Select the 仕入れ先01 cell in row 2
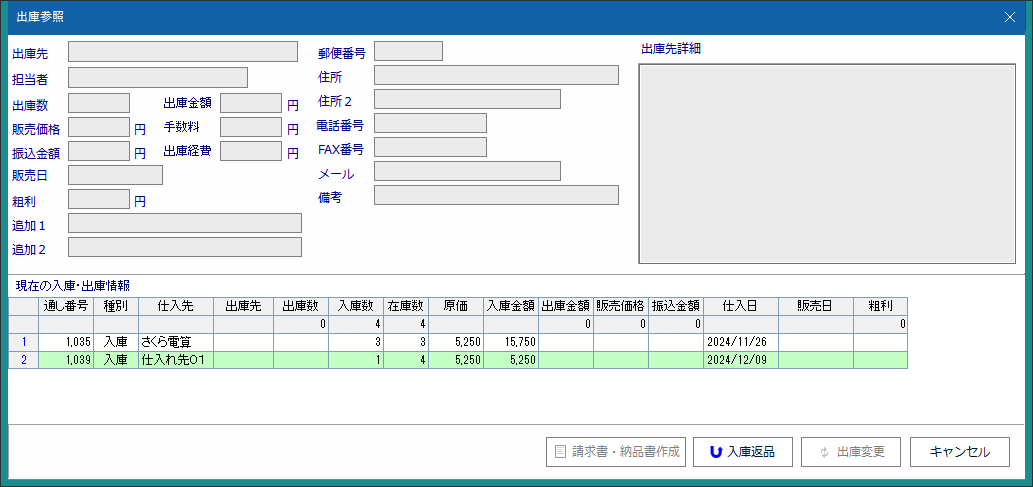Screen dimensions: 1033x487 tap(176, 360)
